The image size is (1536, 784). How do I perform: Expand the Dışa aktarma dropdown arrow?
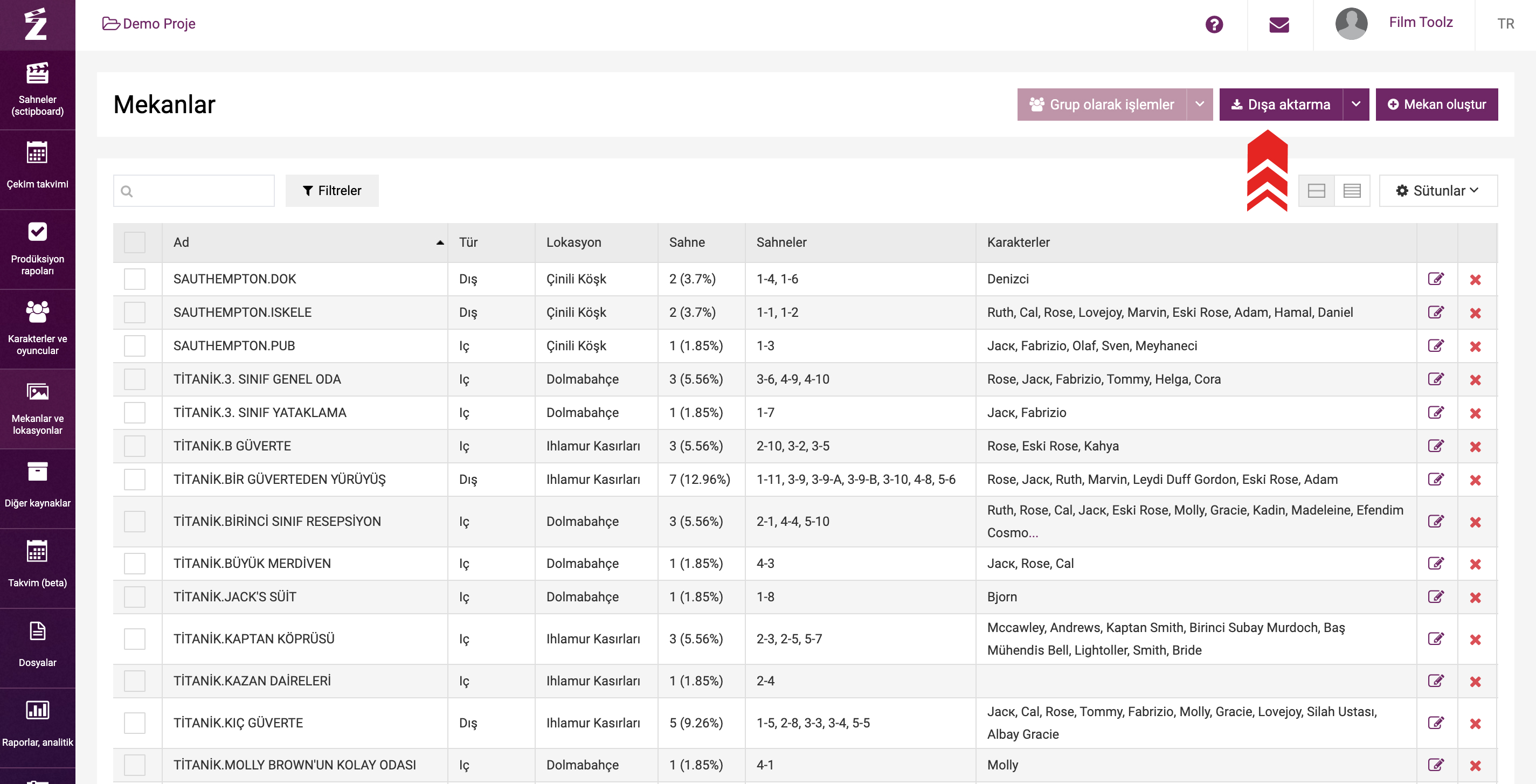1356,105
